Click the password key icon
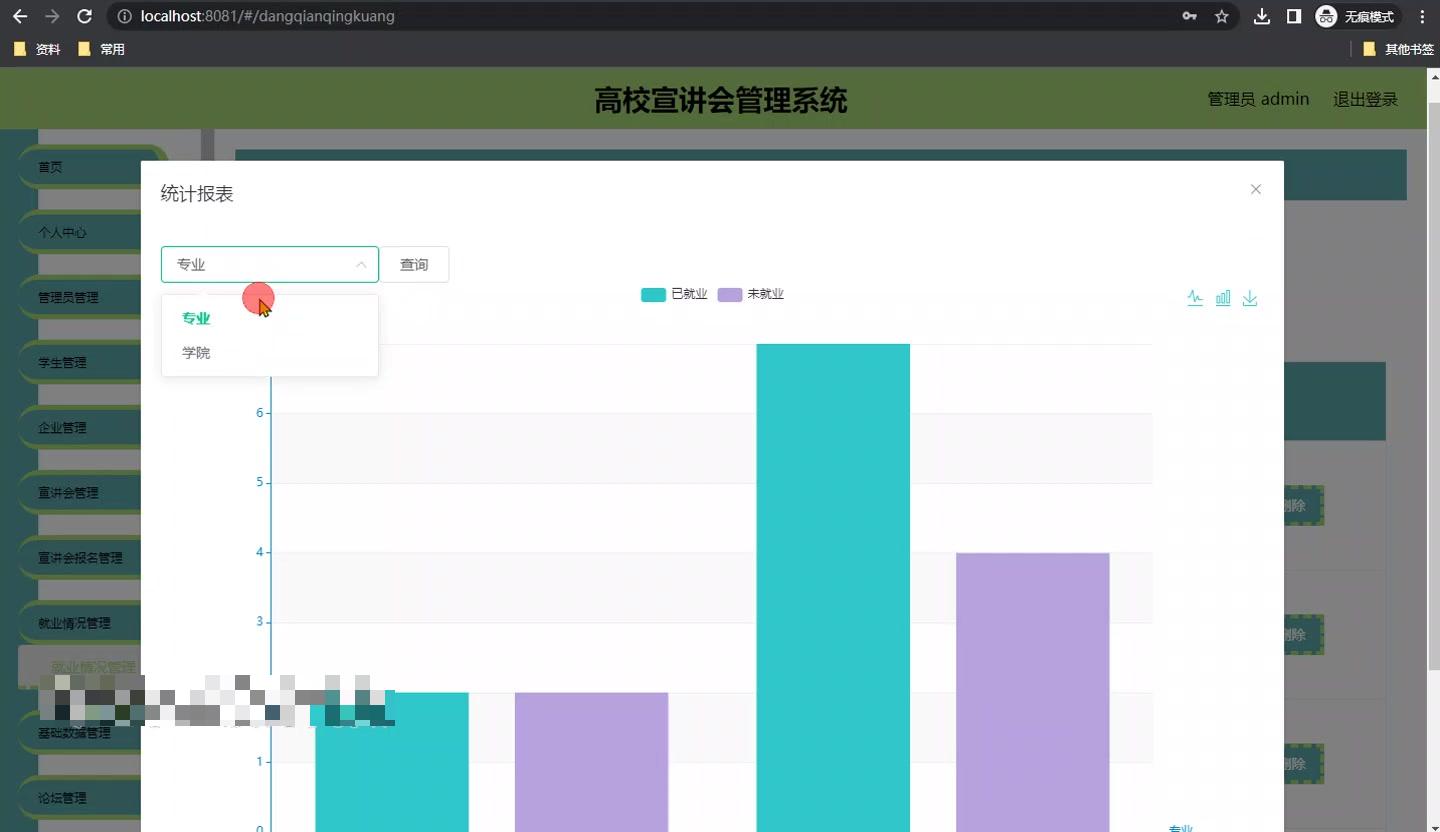1440x832 pixels. (x=1189, y=16)
